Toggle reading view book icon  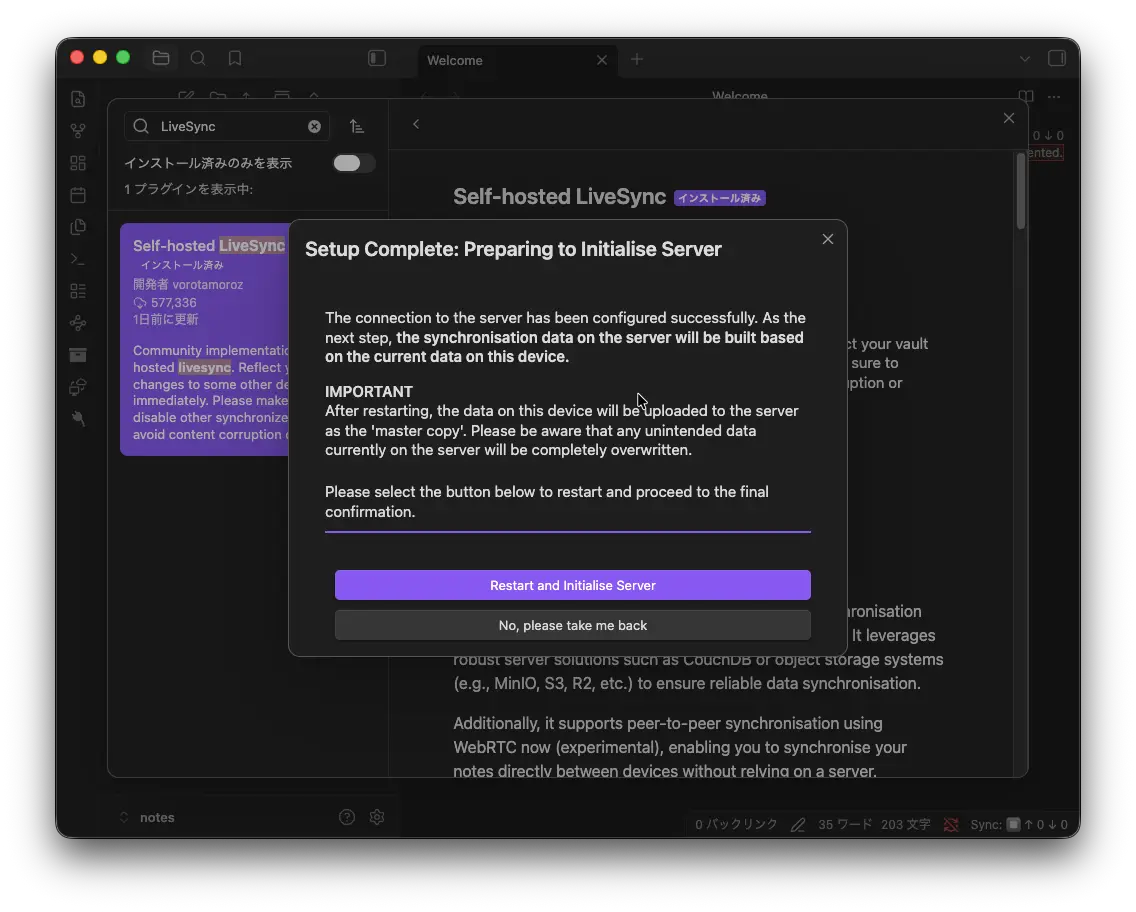1026,96
